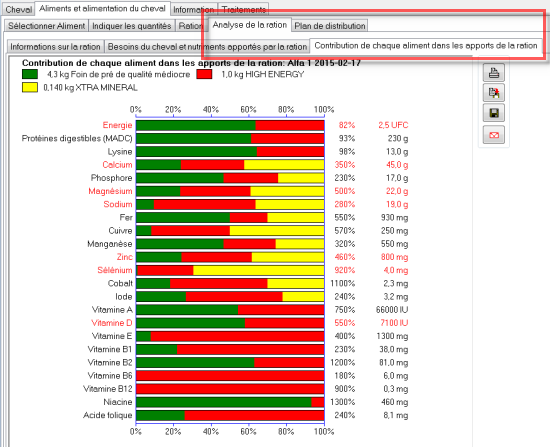Viewport: 550px width, 447px height.
Task: Open the Ration tab
Action: [x=190, y=26]
